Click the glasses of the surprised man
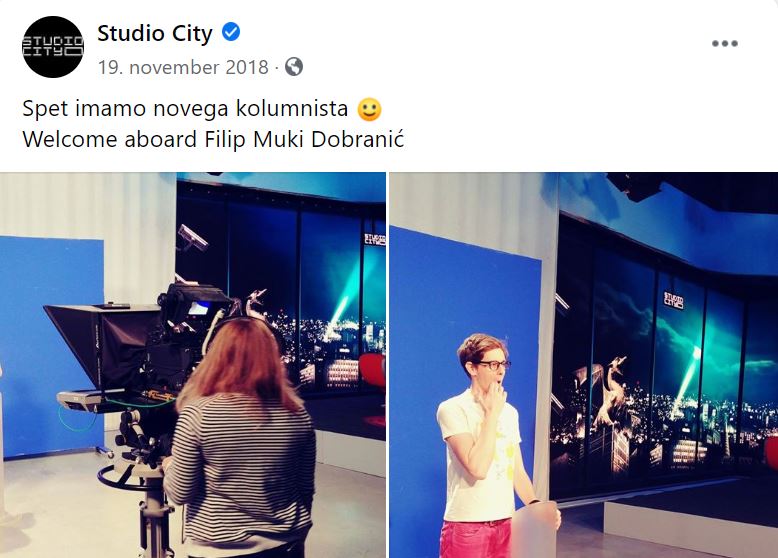The height and width of the screenshot is (558, 778). pyautogui.click(x=493, y=365)
